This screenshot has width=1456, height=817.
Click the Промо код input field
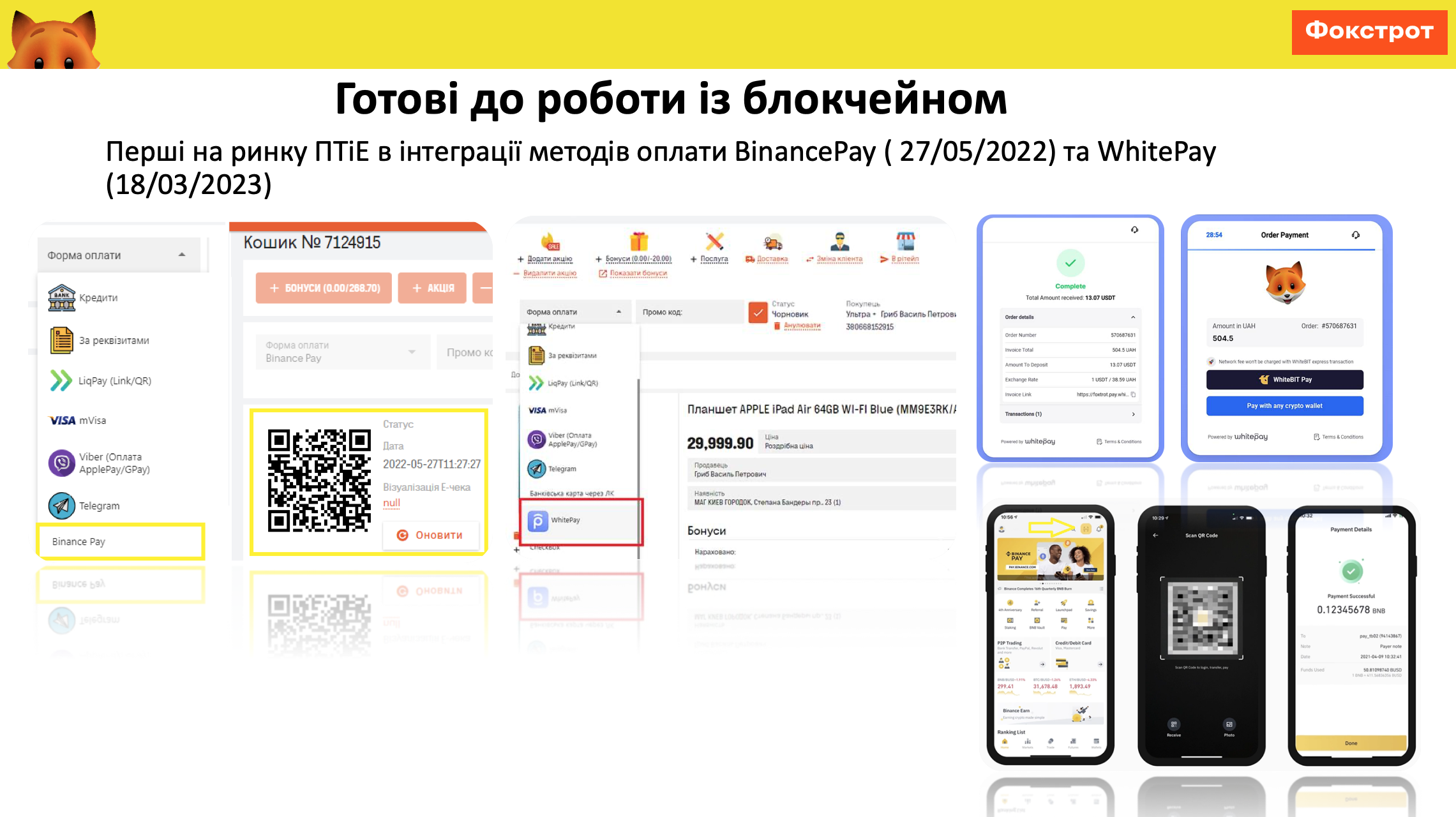point(689,312)
